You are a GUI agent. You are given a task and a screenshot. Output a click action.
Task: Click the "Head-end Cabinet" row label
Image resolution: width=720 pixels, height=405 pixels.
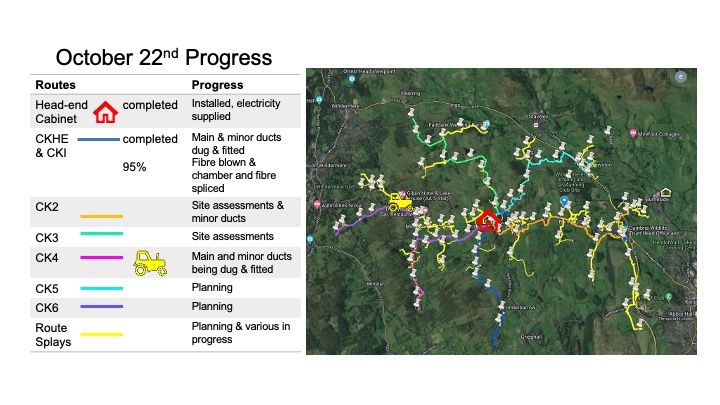coord(62,112)
